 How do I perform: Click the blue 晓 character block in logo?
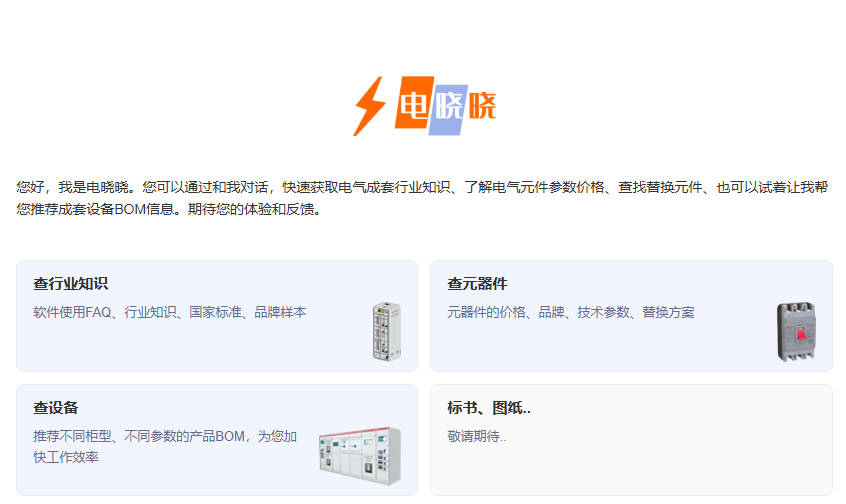[449, 110]
